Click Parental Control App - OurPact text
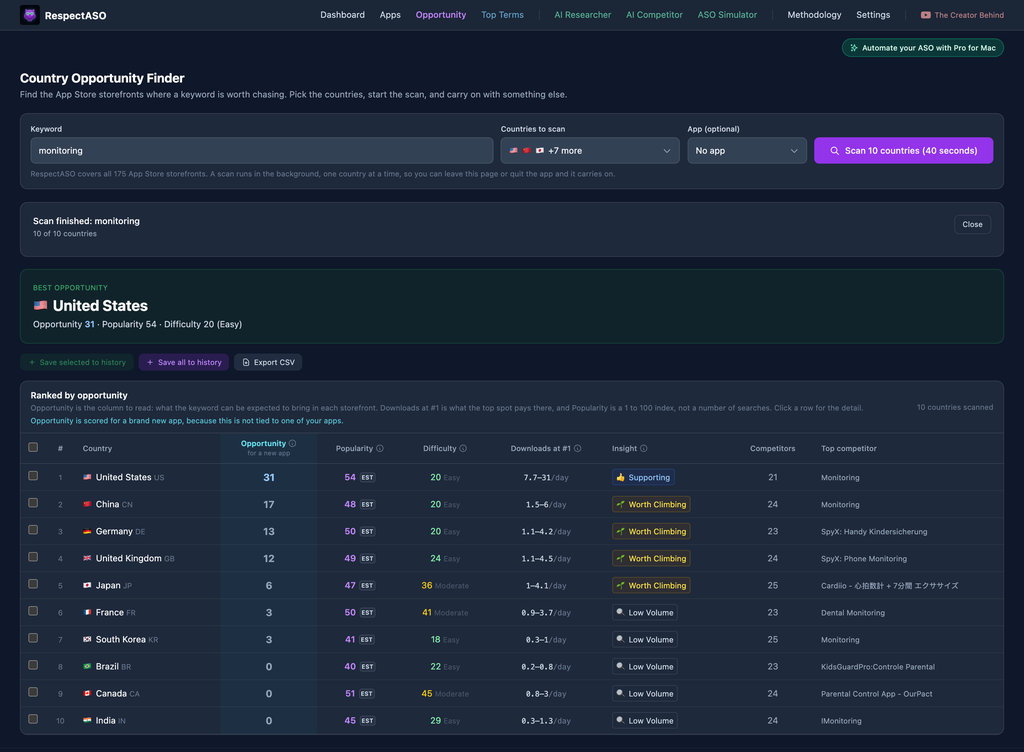Viewport: 1024px width, 752px height. click(x=876, y=694)
